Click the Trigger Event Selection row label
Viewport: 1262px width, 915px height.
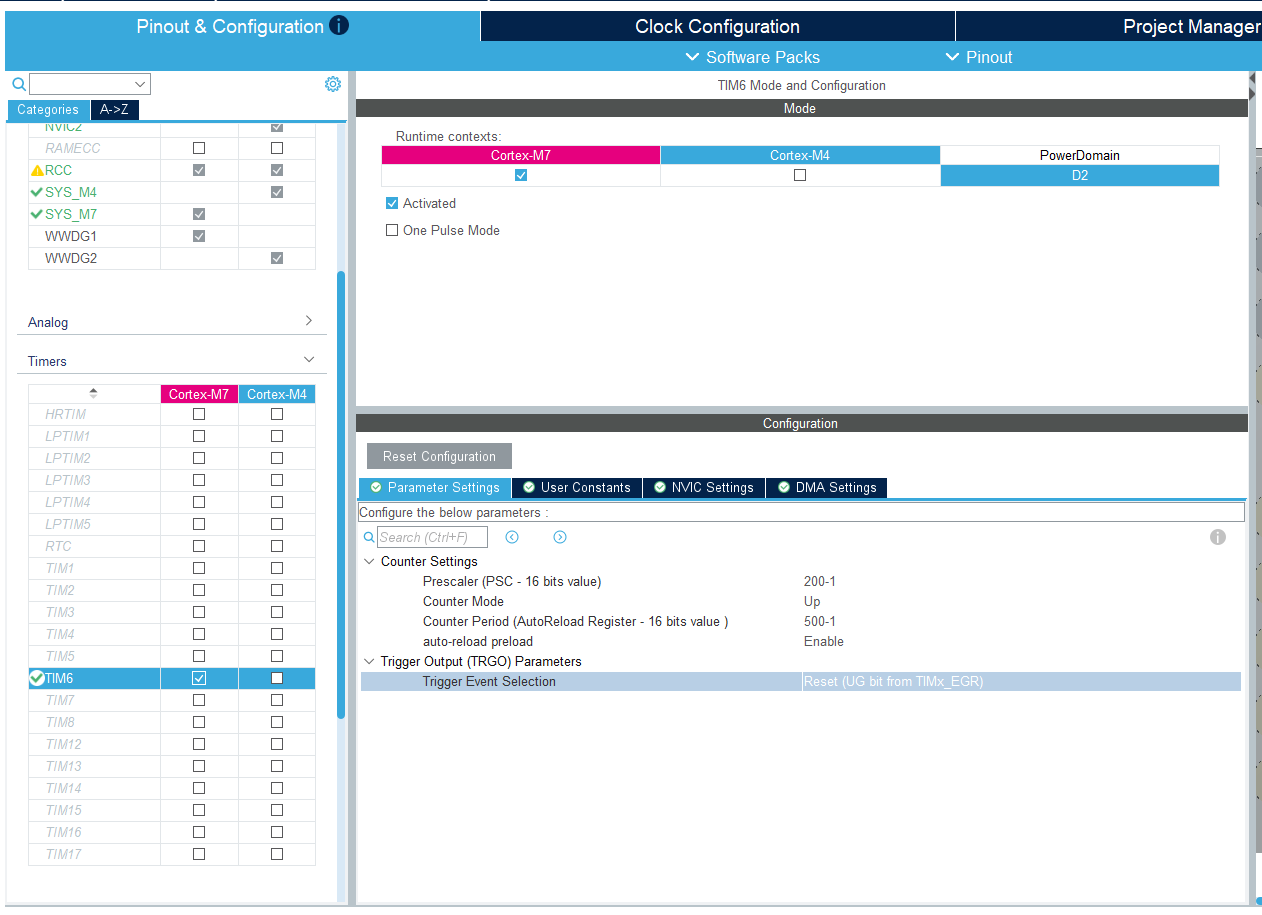tap(489, 681)
